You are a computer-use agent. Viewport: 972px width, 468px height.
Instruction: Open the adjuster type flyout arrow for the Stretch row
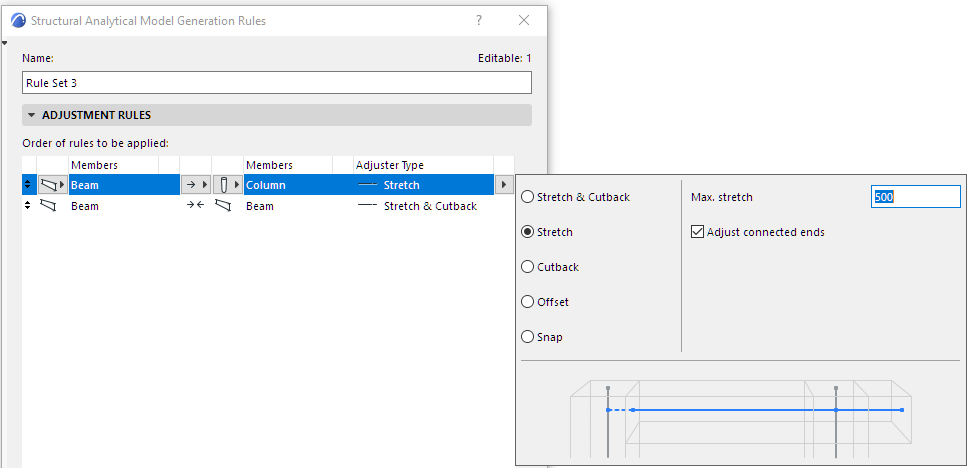coord(504,185)
